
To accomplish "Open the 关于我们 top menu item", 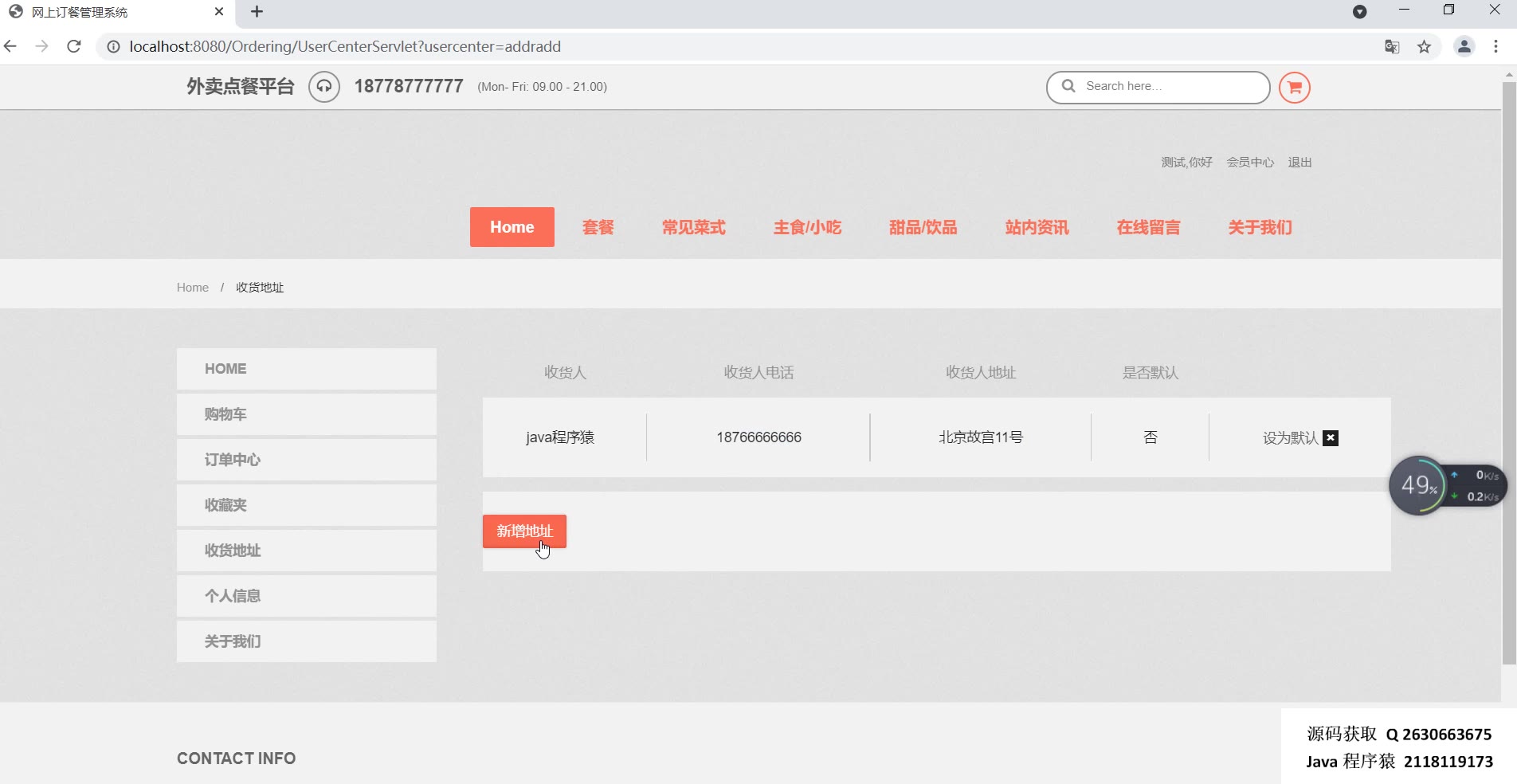I will coord(1260,227).
